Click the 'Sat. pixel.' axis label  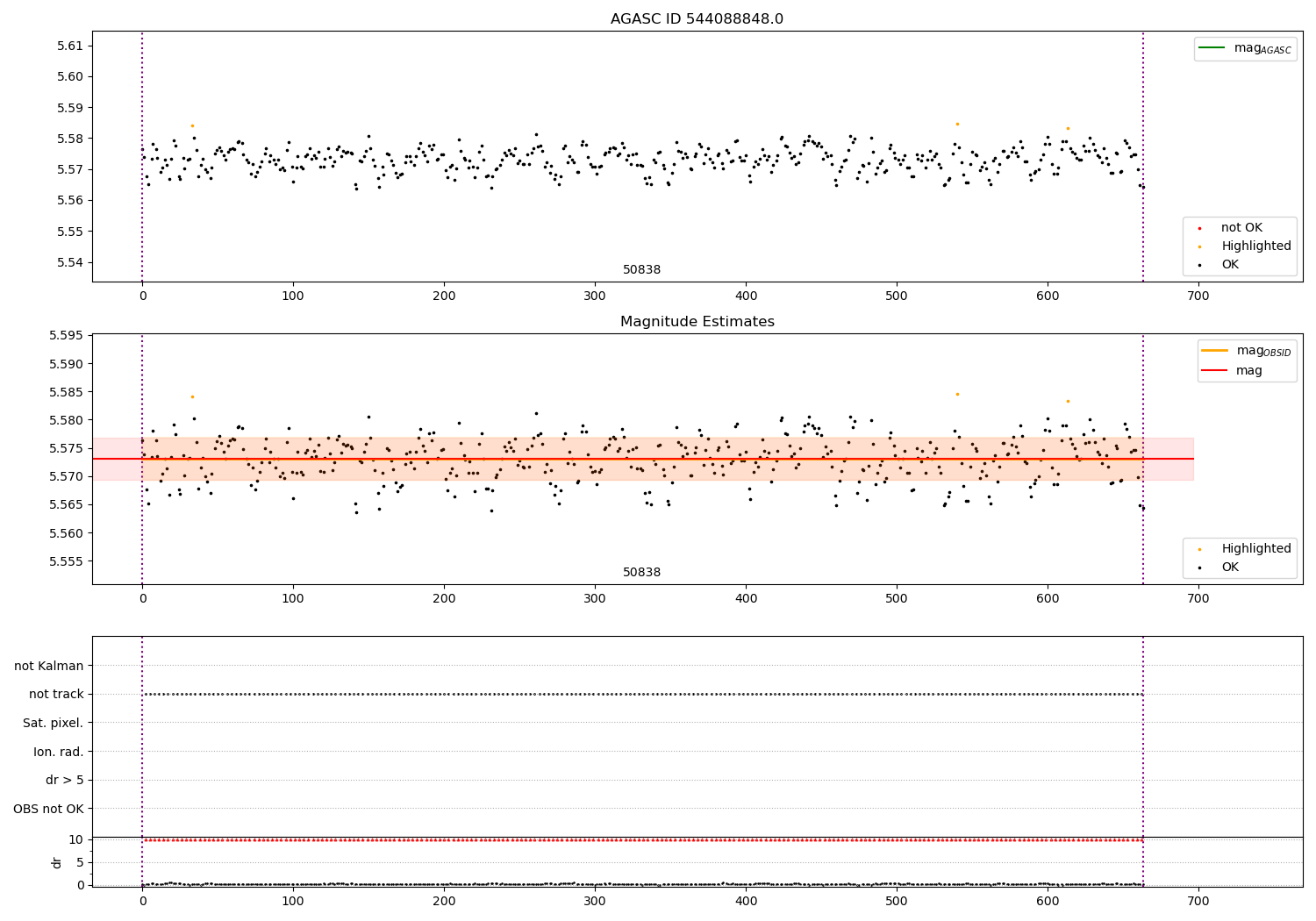(54, 723)
